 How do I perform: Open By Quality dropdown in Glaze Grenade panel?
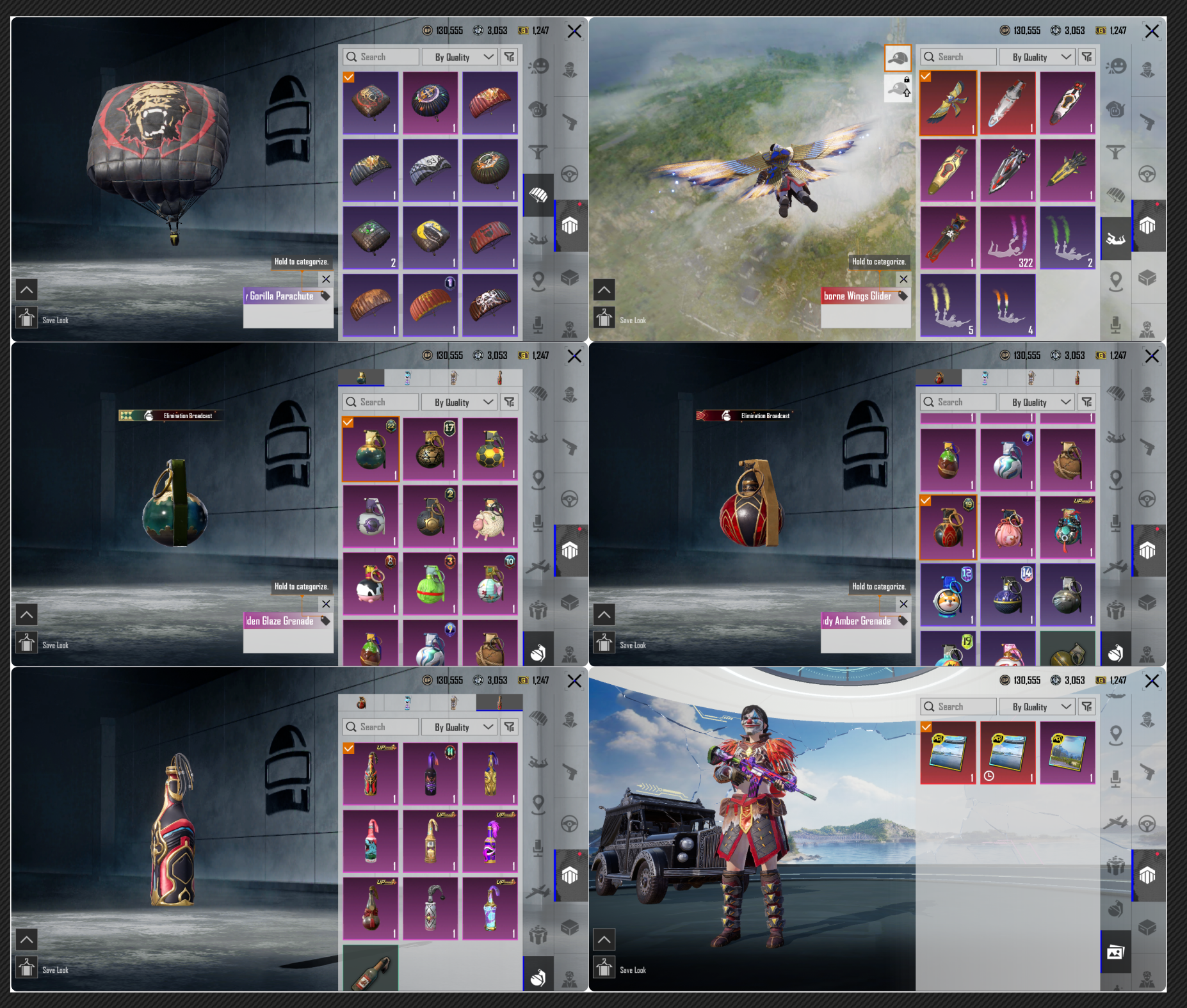tap(460, 402)
